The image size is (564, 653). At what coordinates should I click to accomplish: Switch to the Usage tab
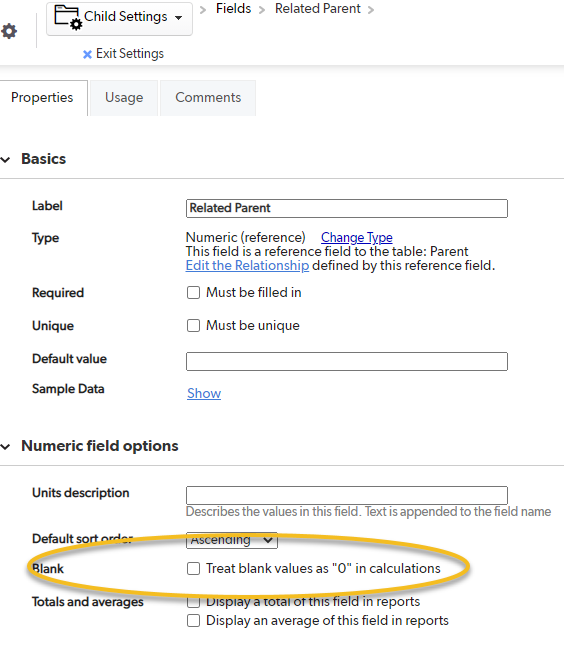pos(124,97)
